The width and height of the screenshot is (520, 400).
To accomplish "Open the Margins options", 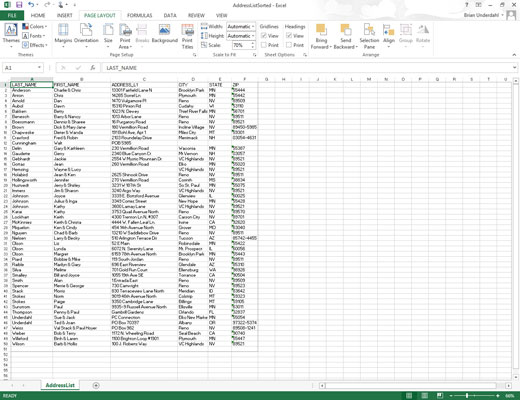I will pyautogui.click(x=63, y=35).
